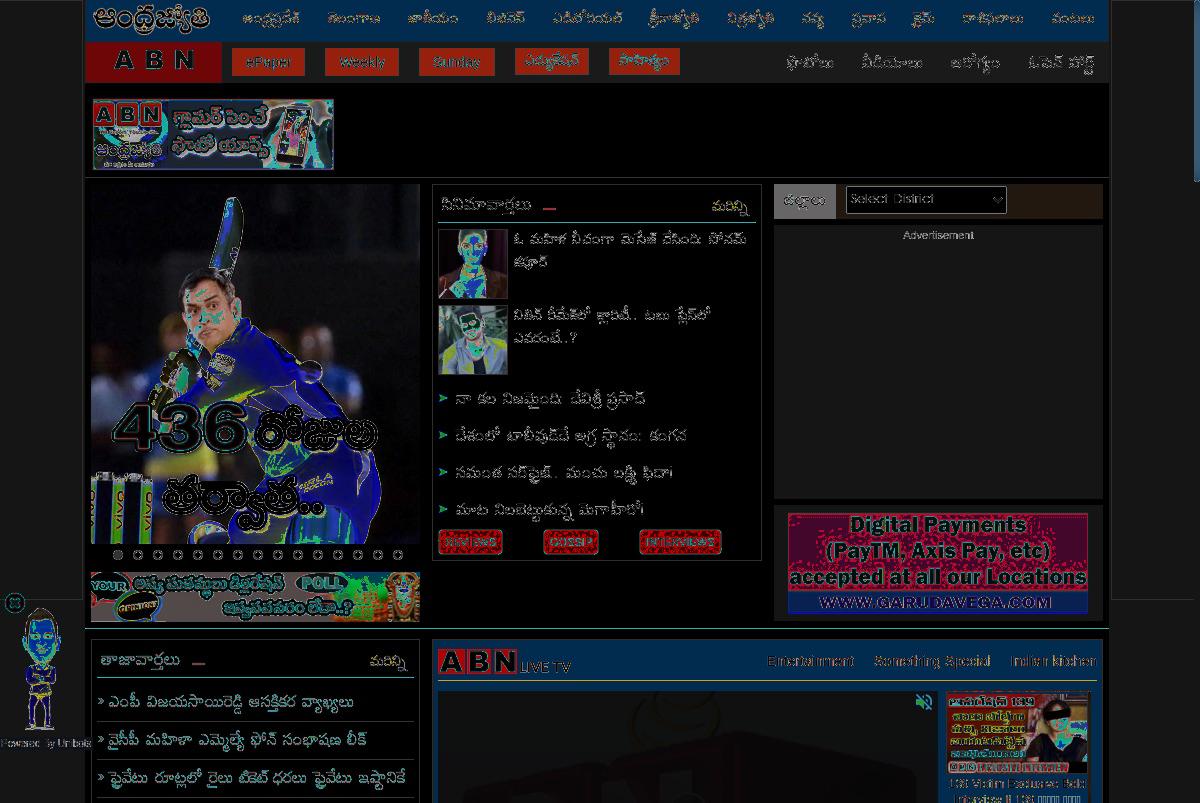
Task: Open the ఫొటోలు photos link
Action: coord(809,63)
